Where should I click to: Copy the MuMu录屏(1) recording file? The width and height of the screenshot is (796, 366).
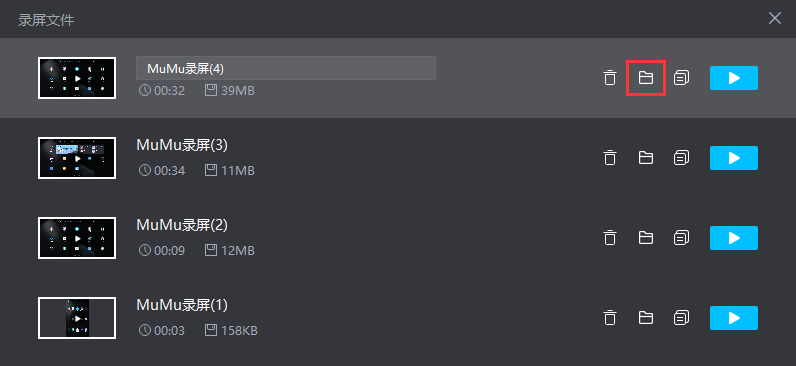coord(681,318)
